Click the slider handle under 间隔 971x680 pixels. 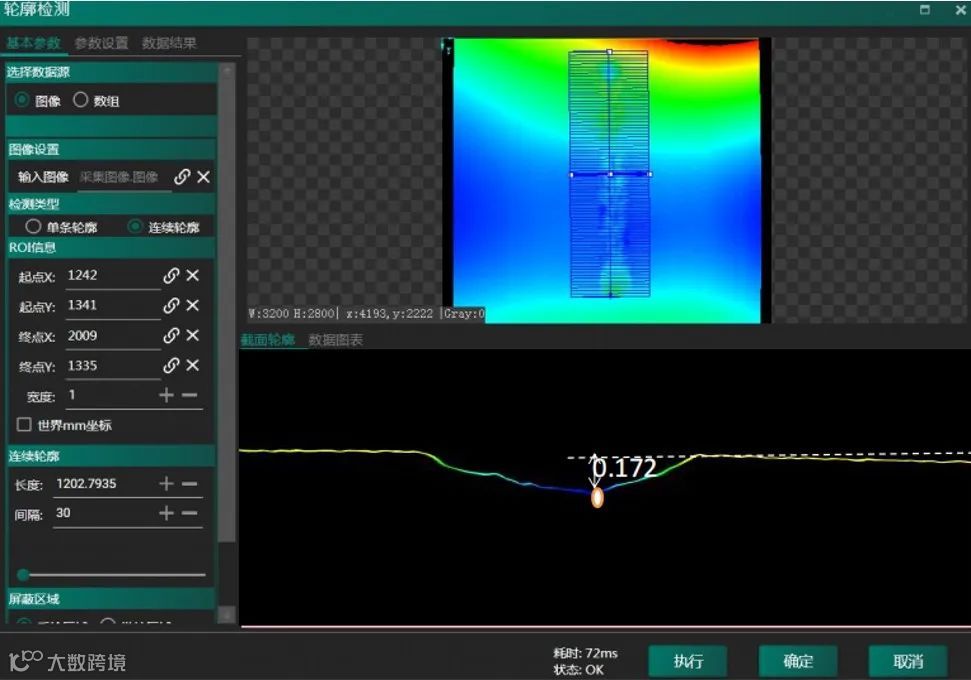pos(23,575)
